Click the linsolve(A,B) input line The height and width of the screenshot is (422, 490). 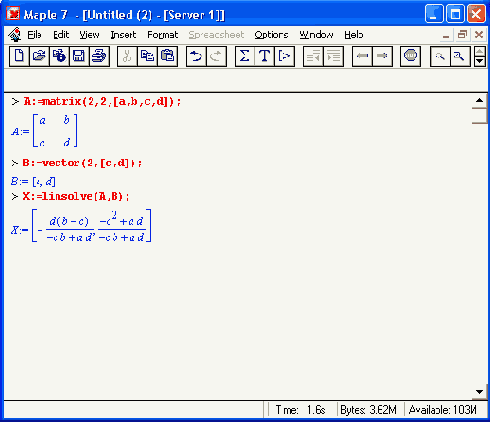coord(76,196)
